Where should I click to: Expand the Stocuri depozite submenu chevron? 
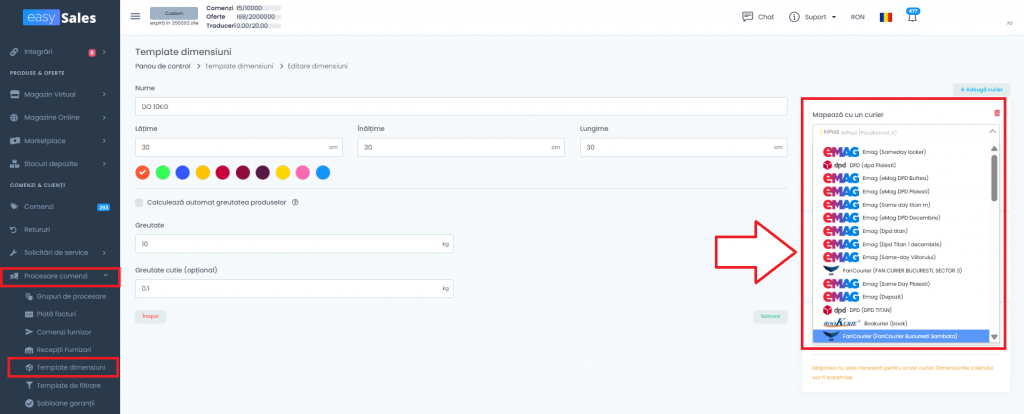point(104,163)
